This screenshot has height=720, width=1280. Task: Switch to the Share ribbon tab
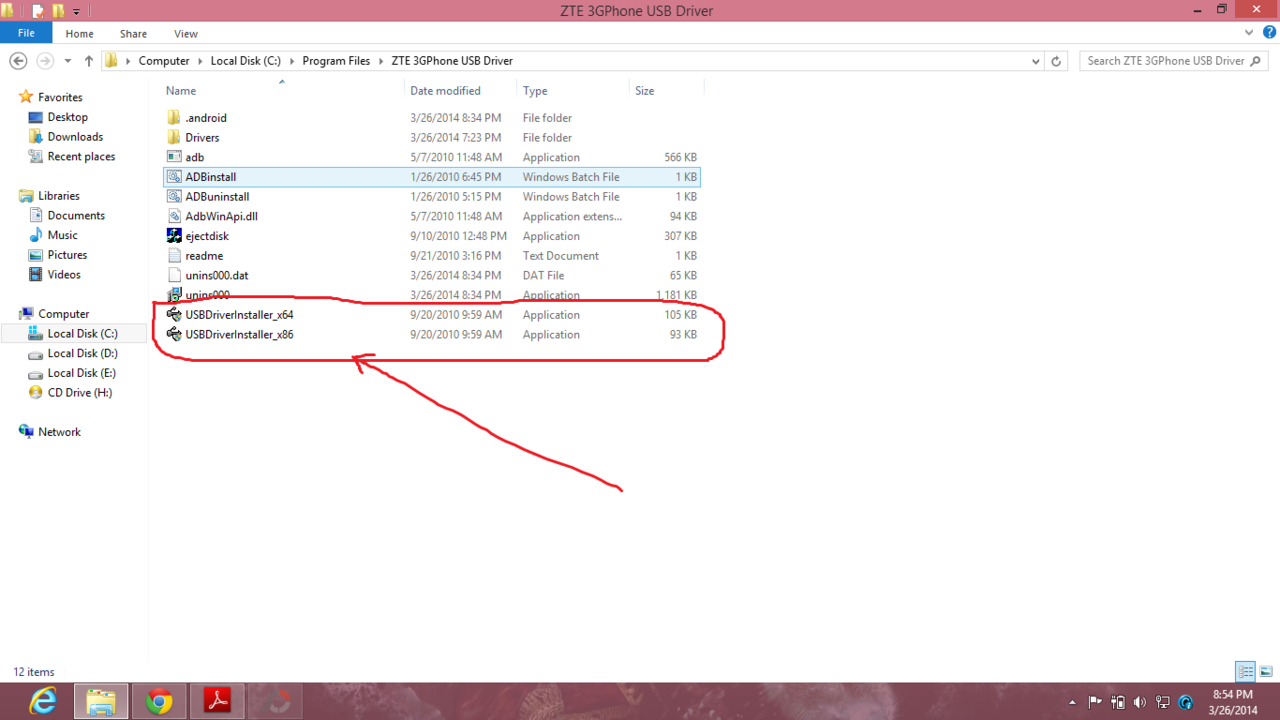pyautogui.click(x=133, y=34)
